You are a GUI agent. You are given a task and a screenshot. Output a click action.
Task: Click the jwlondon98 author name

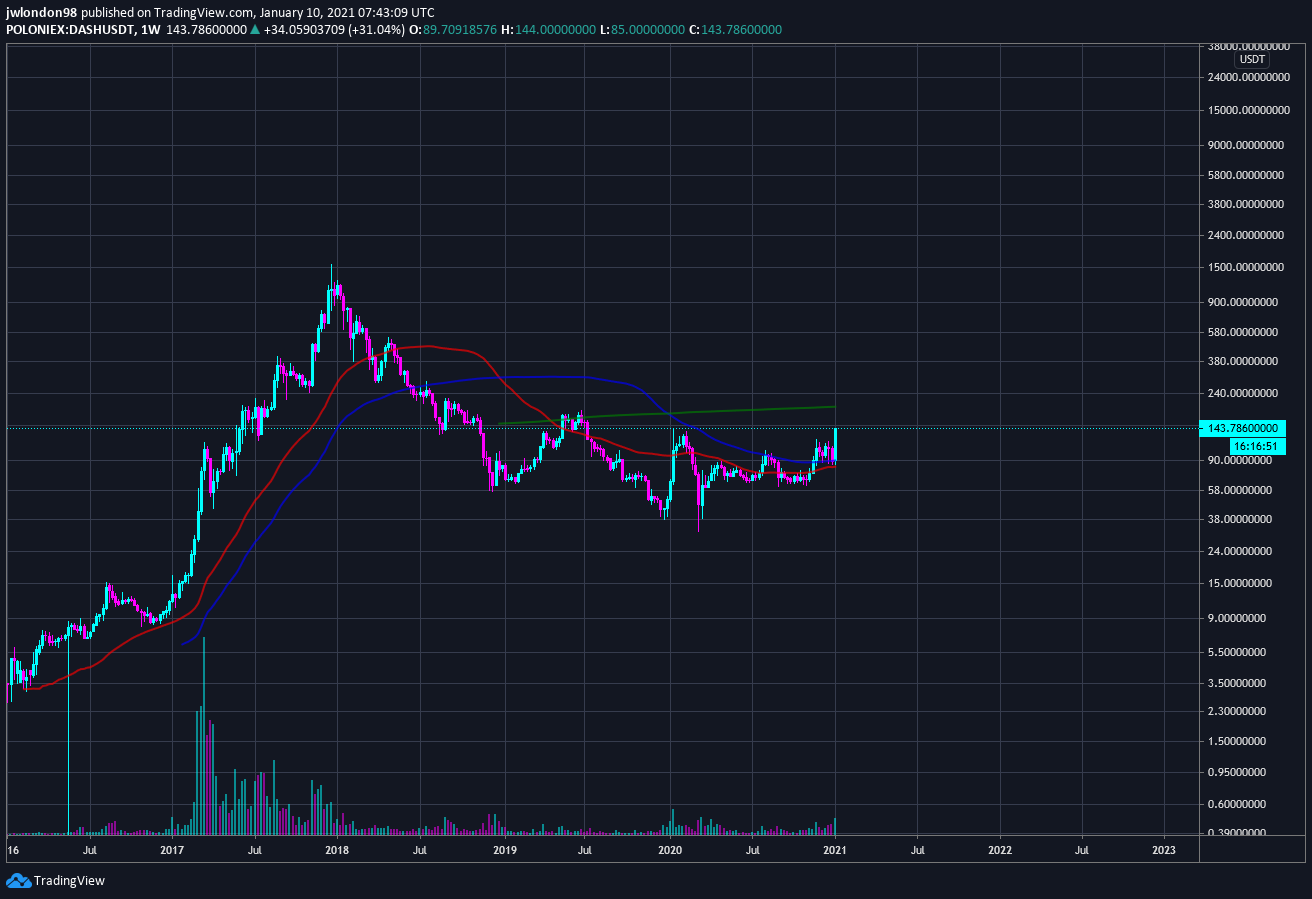pos(42,13)
